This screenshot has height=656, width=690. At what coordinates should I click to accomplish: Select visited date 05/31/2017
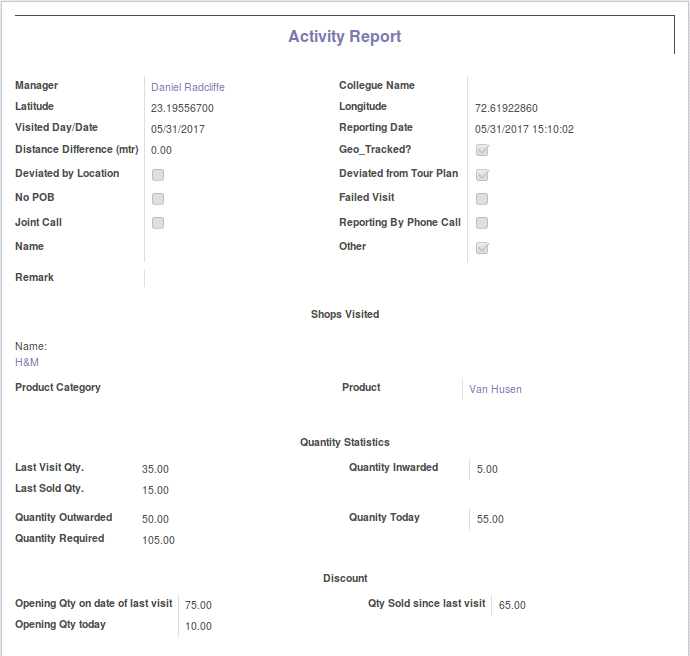click(178, 129)
